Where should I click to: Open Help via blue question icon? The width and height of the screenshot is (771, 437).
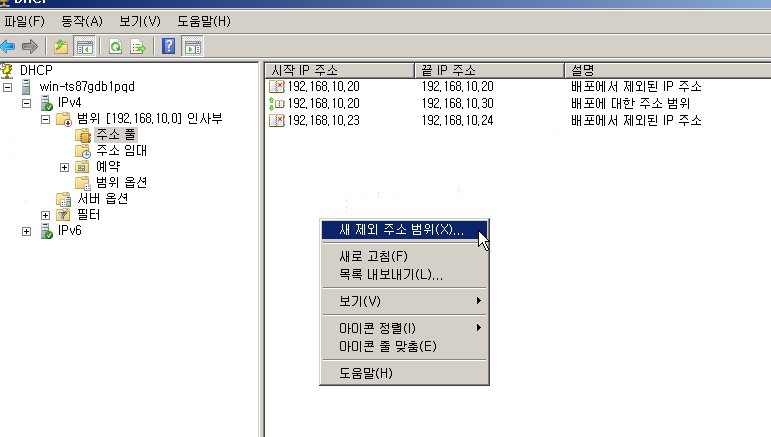(x=169, y=47)
